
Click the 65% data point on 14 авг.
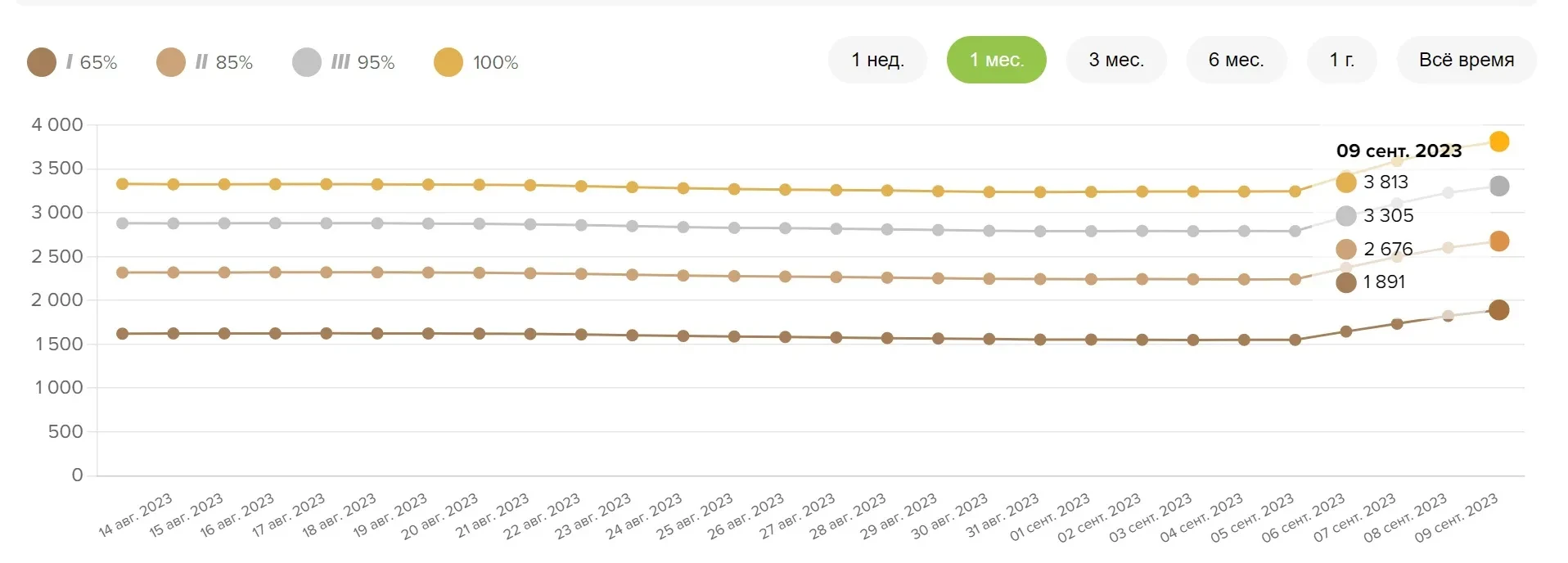coord(123,334)
